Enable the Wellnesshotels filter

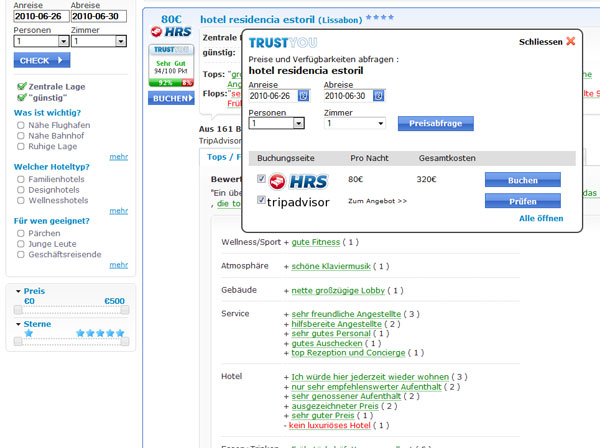pyautogui.click(x=21, y=200)
